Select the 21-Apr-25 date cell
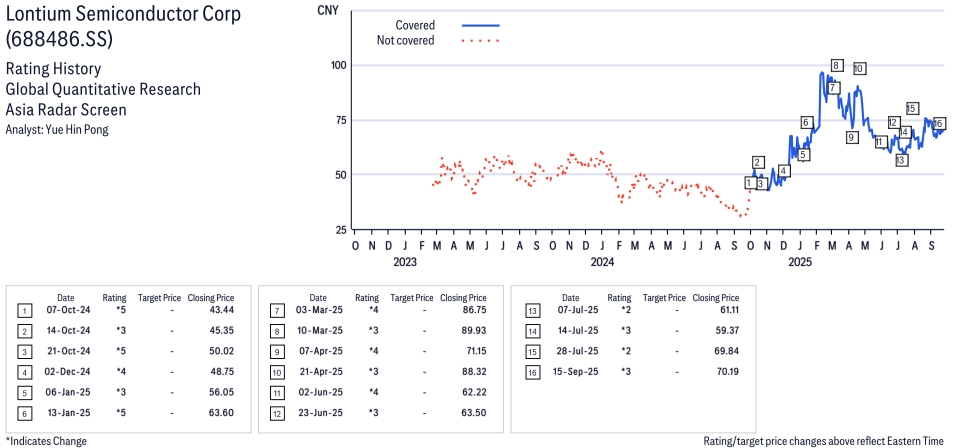 [x=319, y=371]
